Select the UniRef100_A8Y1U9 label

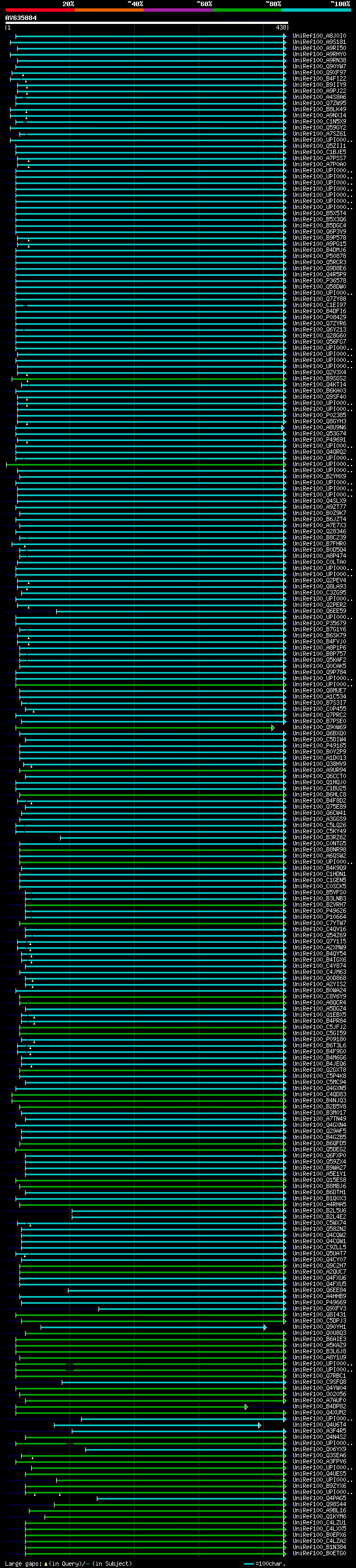pos(319,1357)
